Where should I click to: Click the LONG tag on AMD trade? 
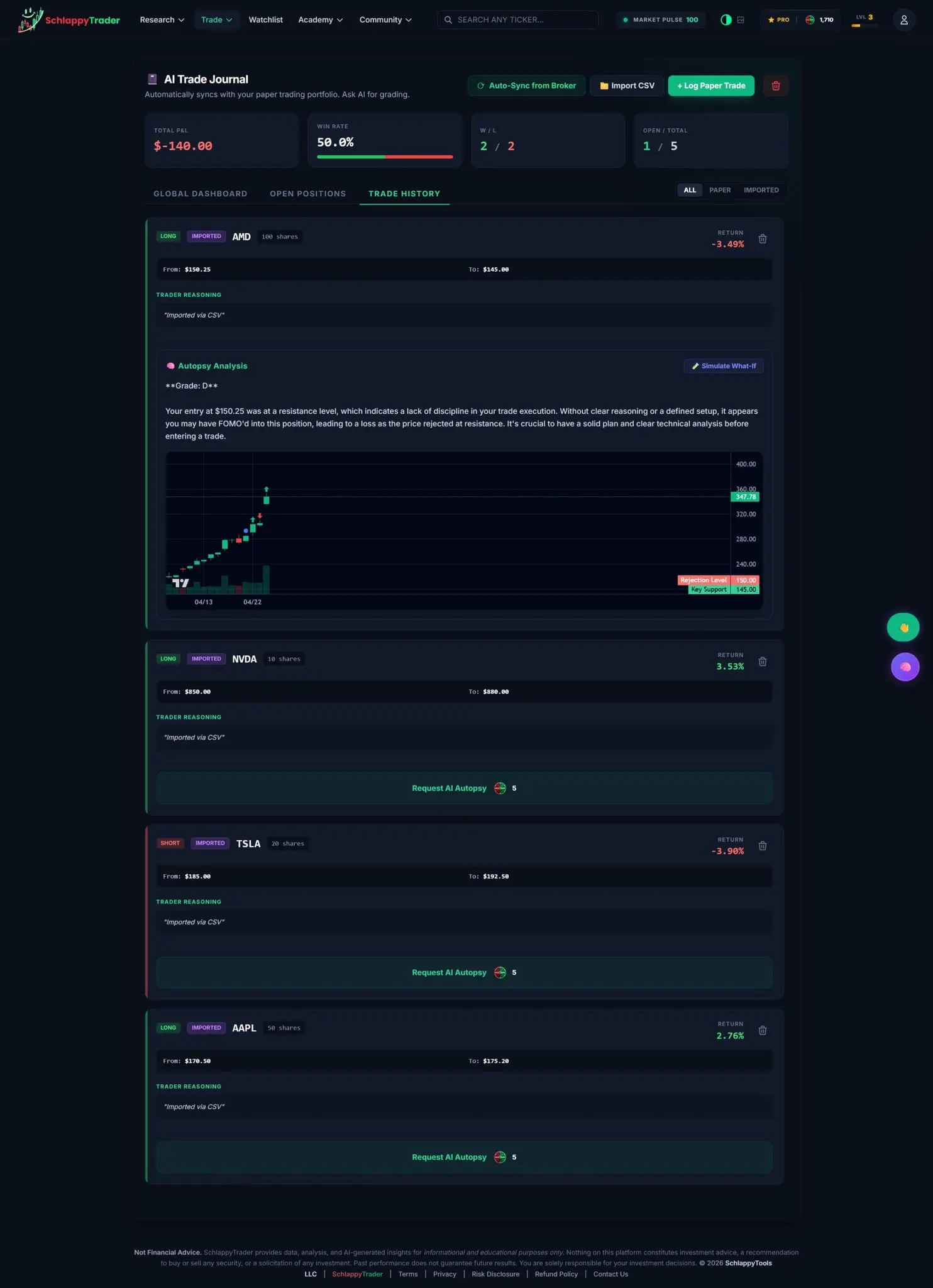pyautogui.click(x=168, y=236)
